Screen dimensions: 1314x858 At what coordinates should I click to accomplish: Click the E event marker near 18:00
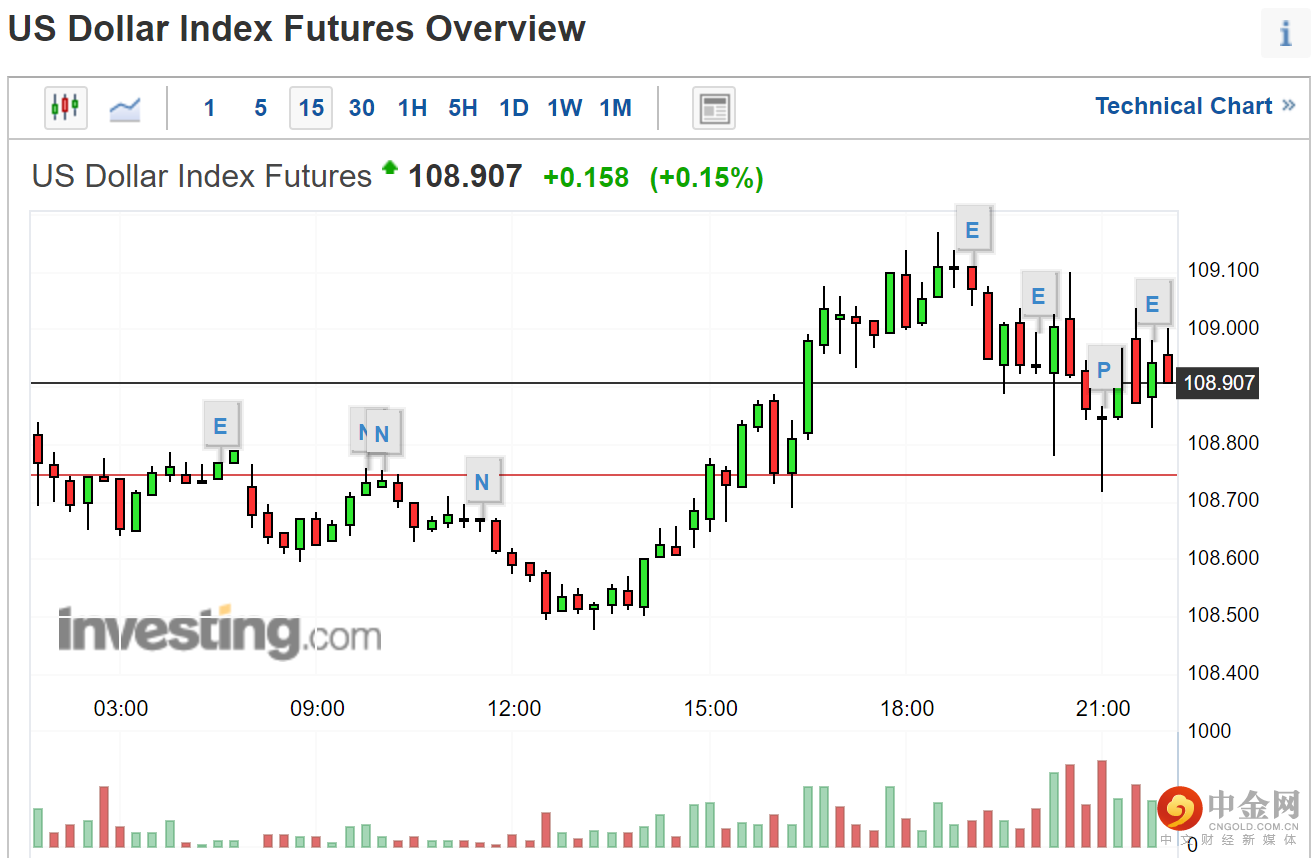[972, 230]
